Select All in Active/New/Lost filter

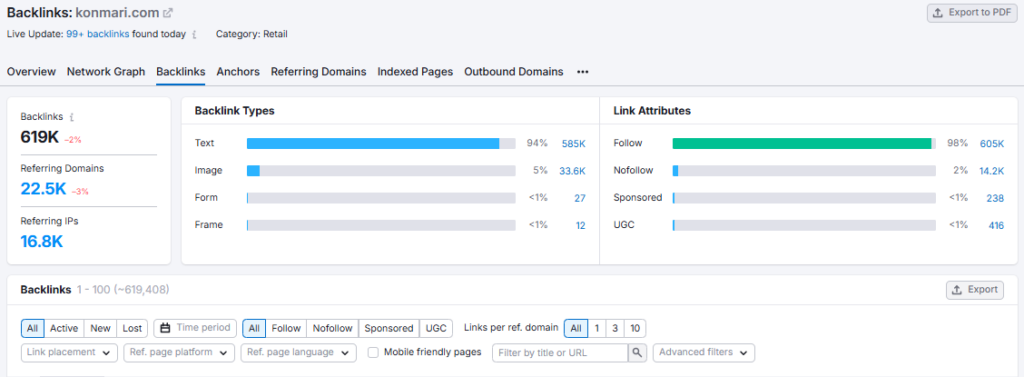click(x=33, y=328)
